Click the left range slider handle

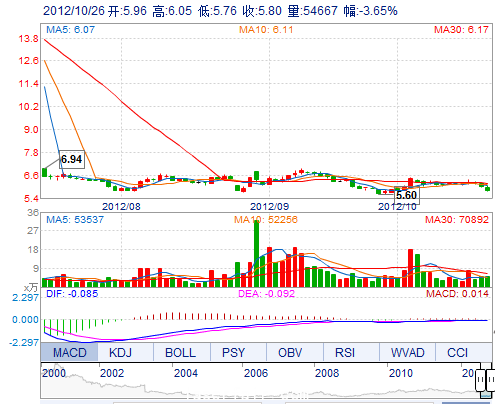[480, 380]
